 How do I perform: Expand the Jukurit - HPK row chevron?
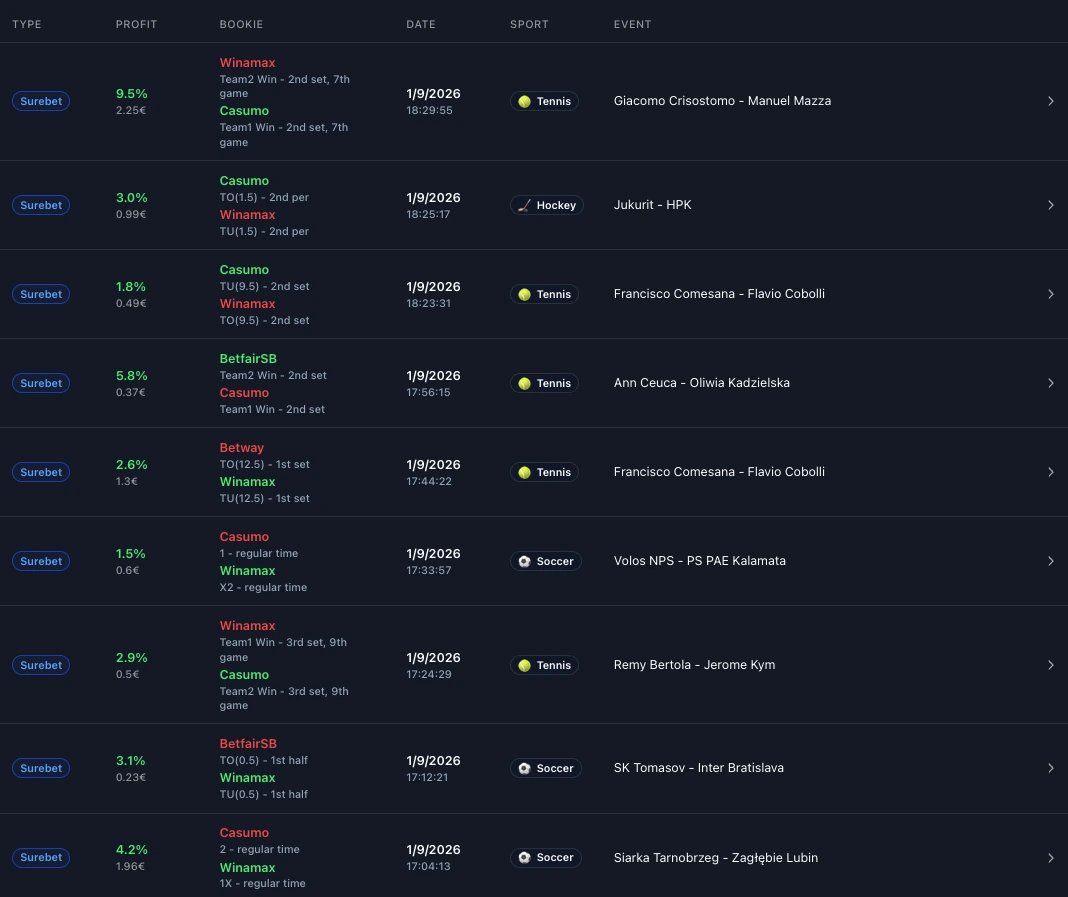[x=1051, y=205]
